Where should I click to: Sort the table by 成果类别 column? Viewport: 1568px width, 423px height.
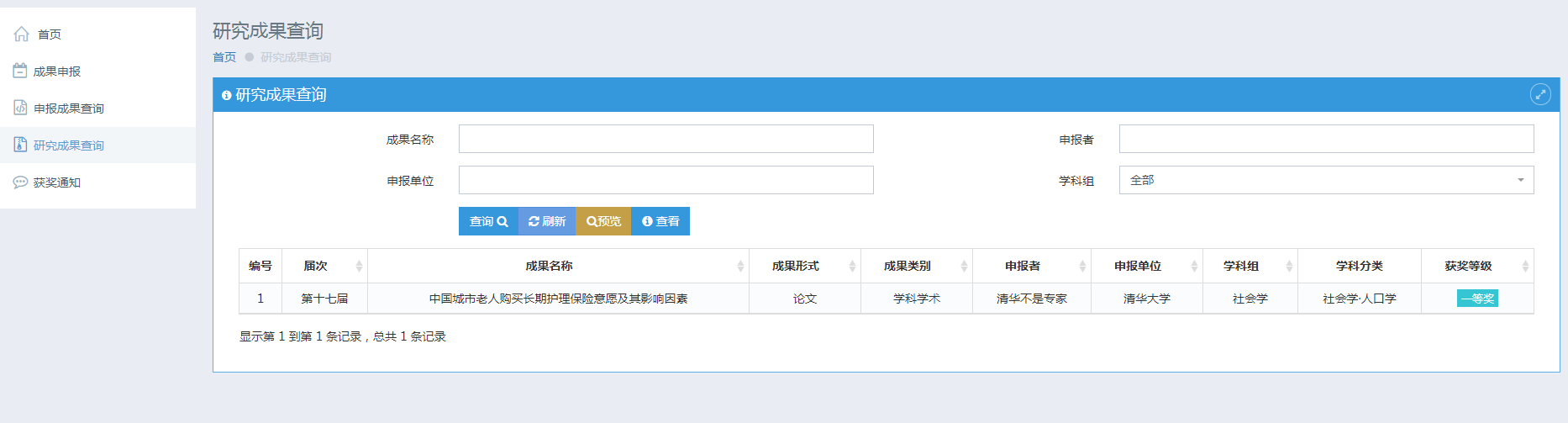click(916, 266)
